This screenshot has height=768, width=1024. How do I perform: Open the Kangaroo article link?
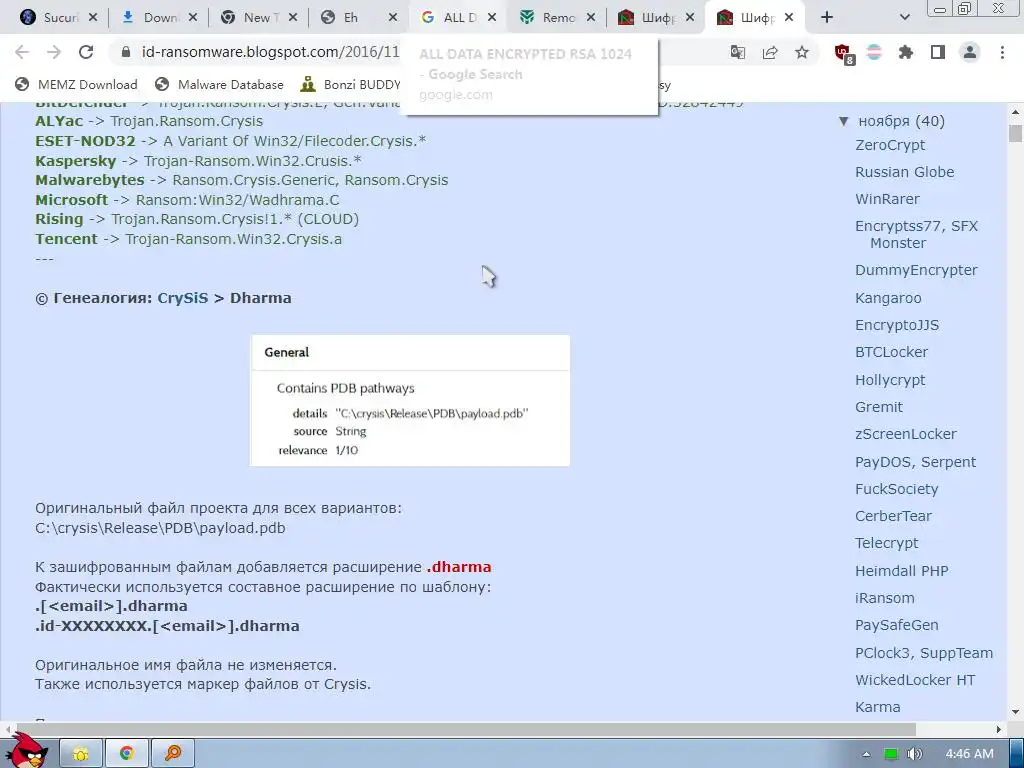click(x=888, y=298)
